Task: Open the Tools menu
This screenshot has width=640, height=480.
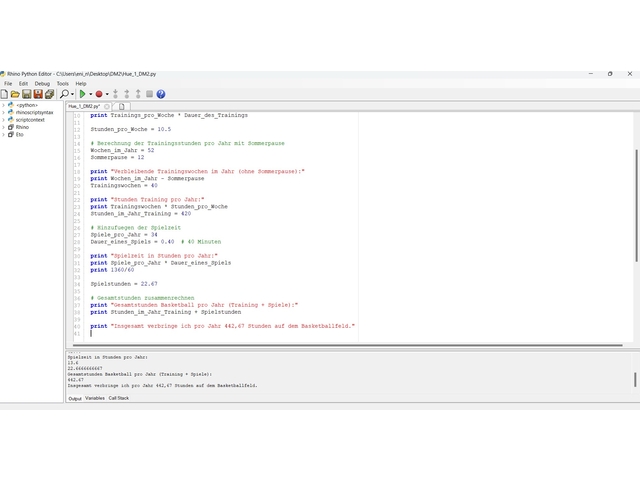Action: (62, 84)
